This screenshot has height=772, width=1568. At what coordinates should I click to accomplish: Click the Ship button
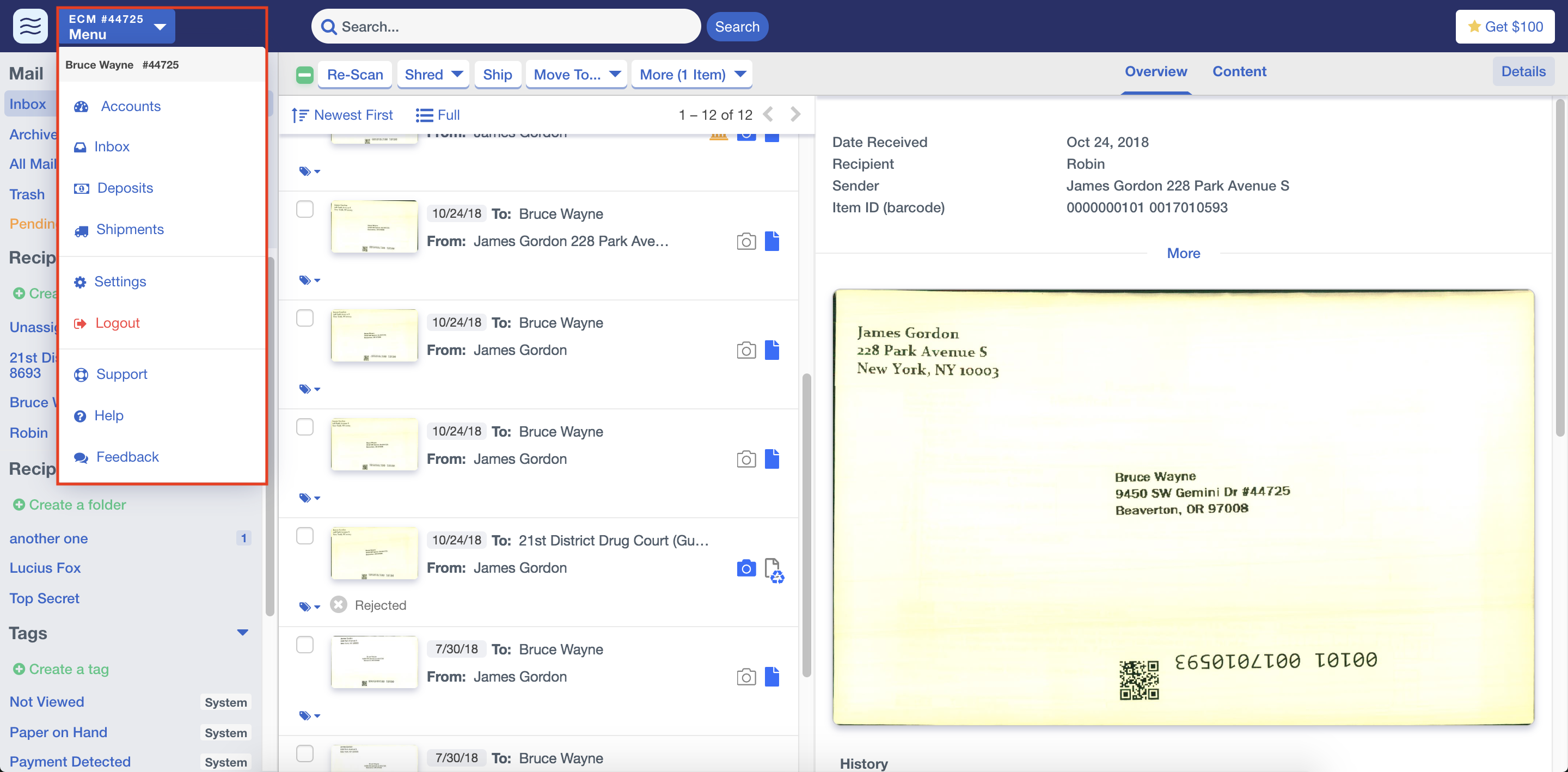(x=497, y=74)
